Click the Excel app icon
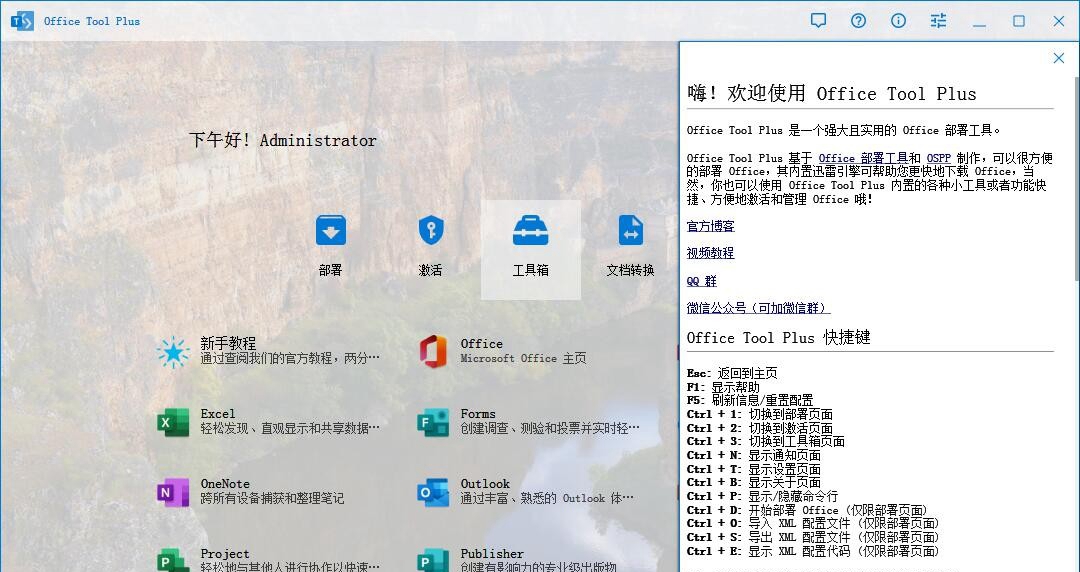This screenshot has height=572, width=1080. (173, 422)
